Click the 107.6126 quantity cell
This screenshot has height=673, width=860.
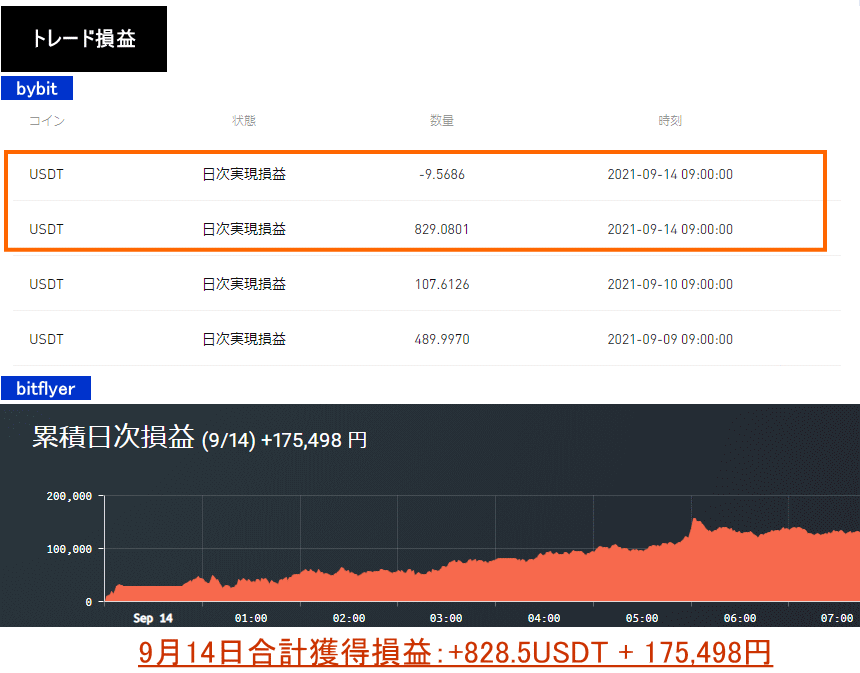point(442,284)
